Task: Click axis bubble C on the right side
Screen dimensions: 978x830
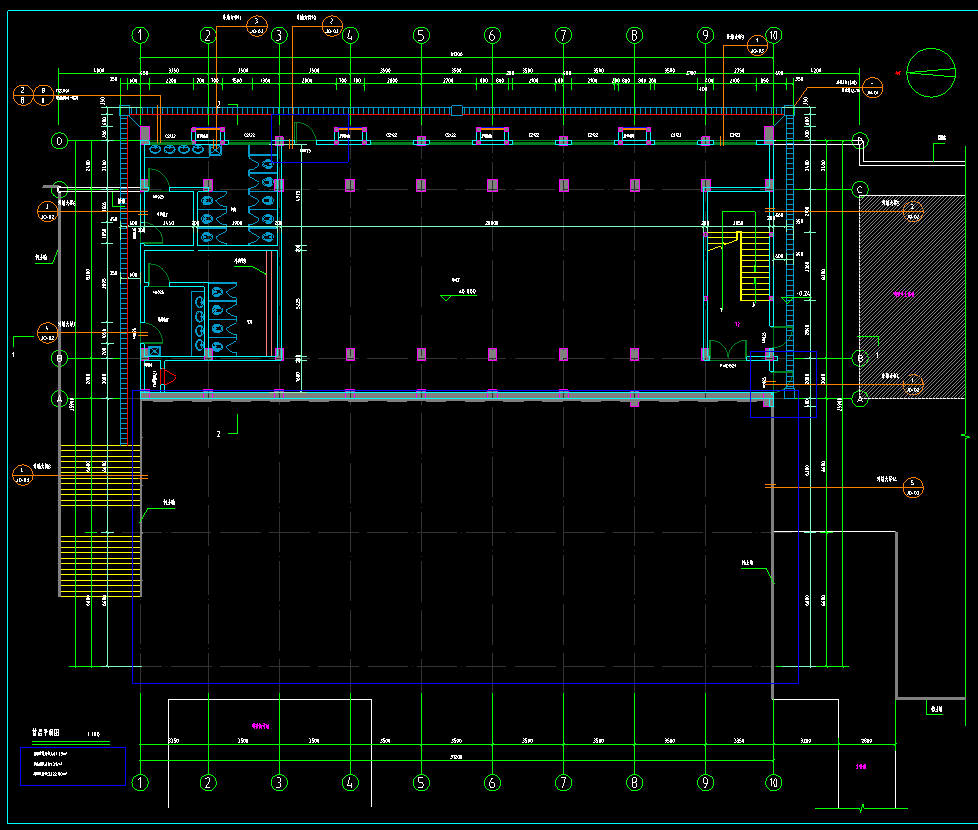Action: coord(859,189)
